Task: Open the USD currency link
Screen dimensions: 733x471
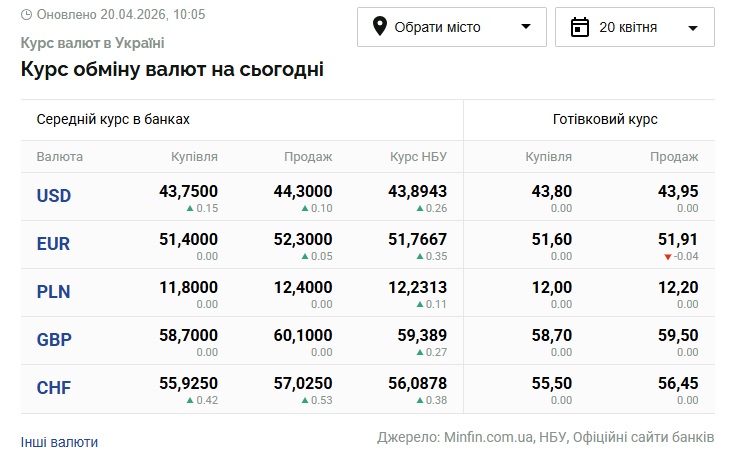Action: click(x=54, y=196)
